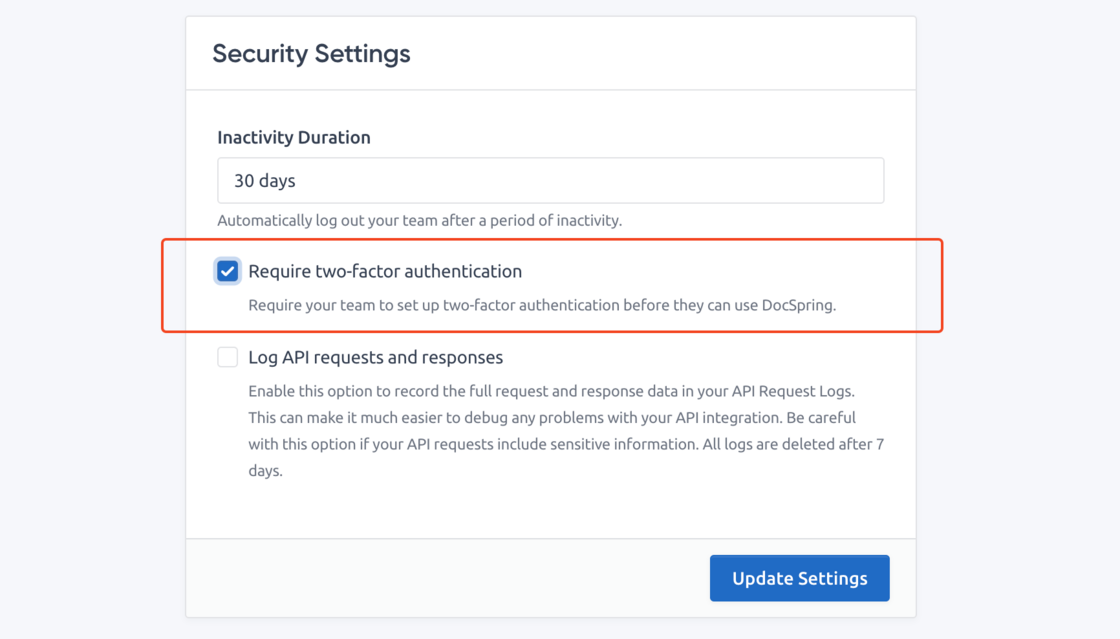Click the "Inactivity Duration" field label
The height and width of the screenshot is (639, 1120).
pos(294,137)
